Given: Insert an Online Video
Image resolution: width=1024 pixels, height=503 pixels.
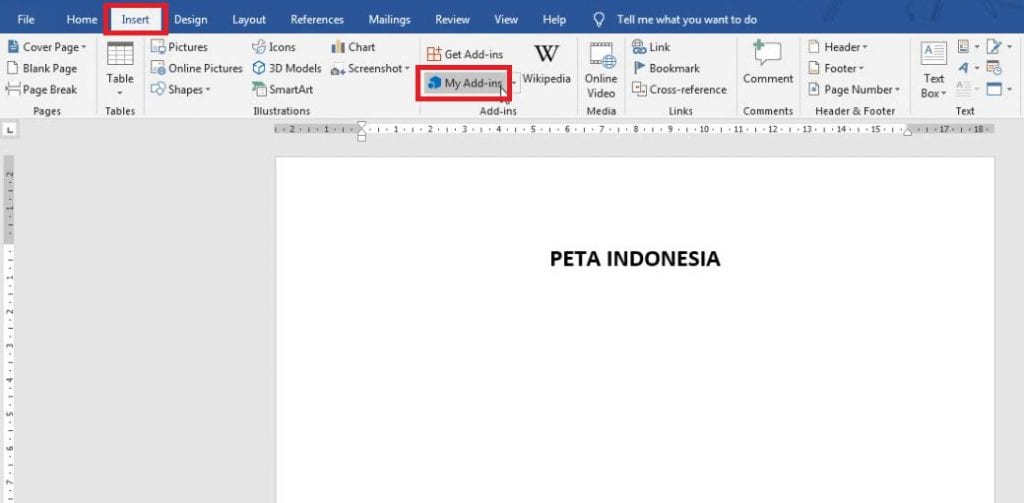Looking at the screenshot, I should tap(601, 71).
